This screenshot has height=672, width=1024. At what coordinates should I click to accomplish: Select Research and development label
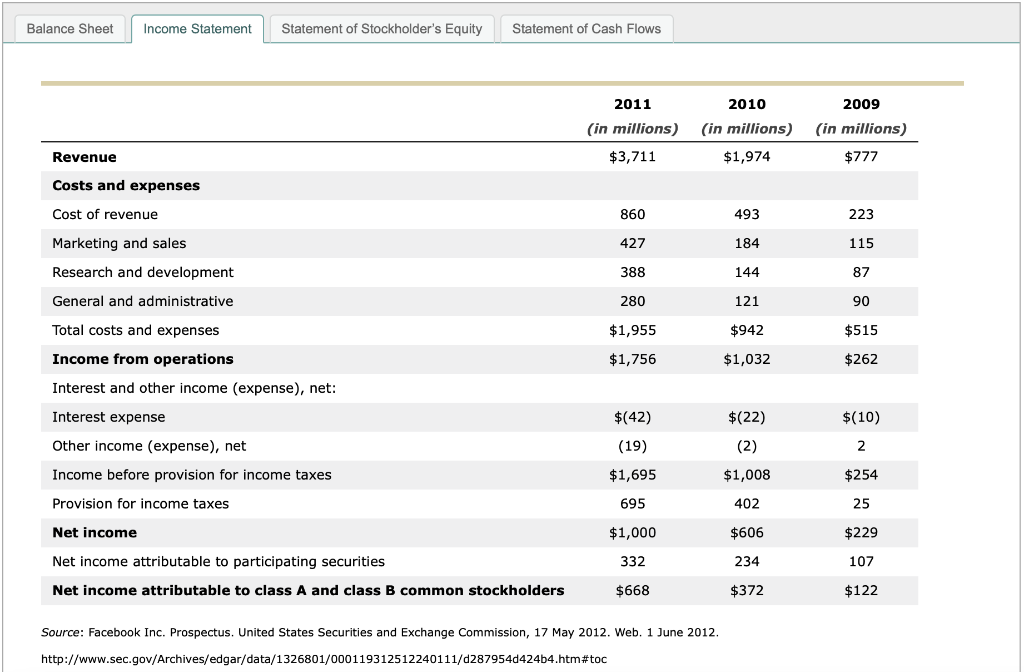point(143,272)
